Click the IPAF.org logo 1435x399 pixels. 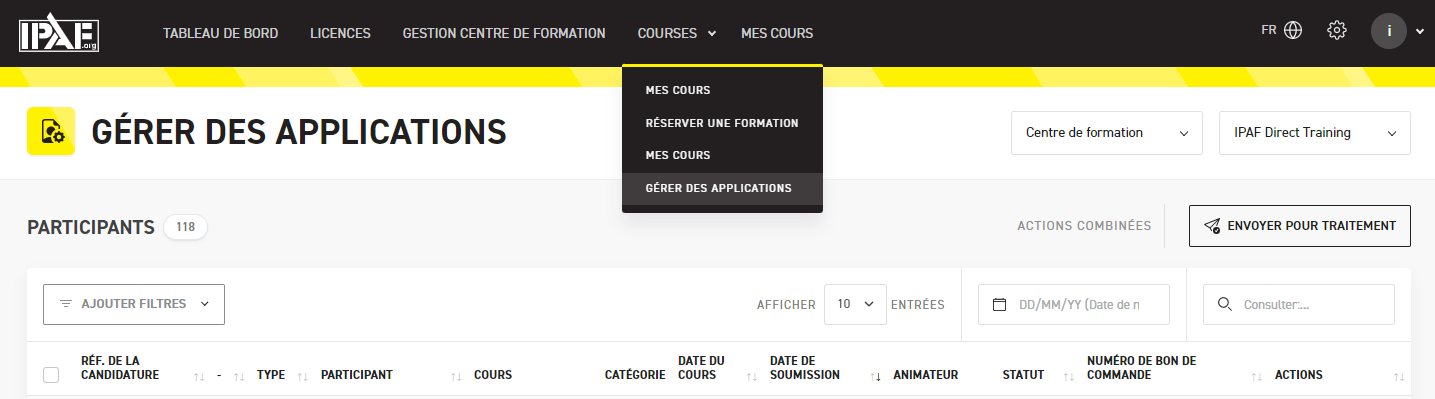pyautogui.click(x=59, y=33)
